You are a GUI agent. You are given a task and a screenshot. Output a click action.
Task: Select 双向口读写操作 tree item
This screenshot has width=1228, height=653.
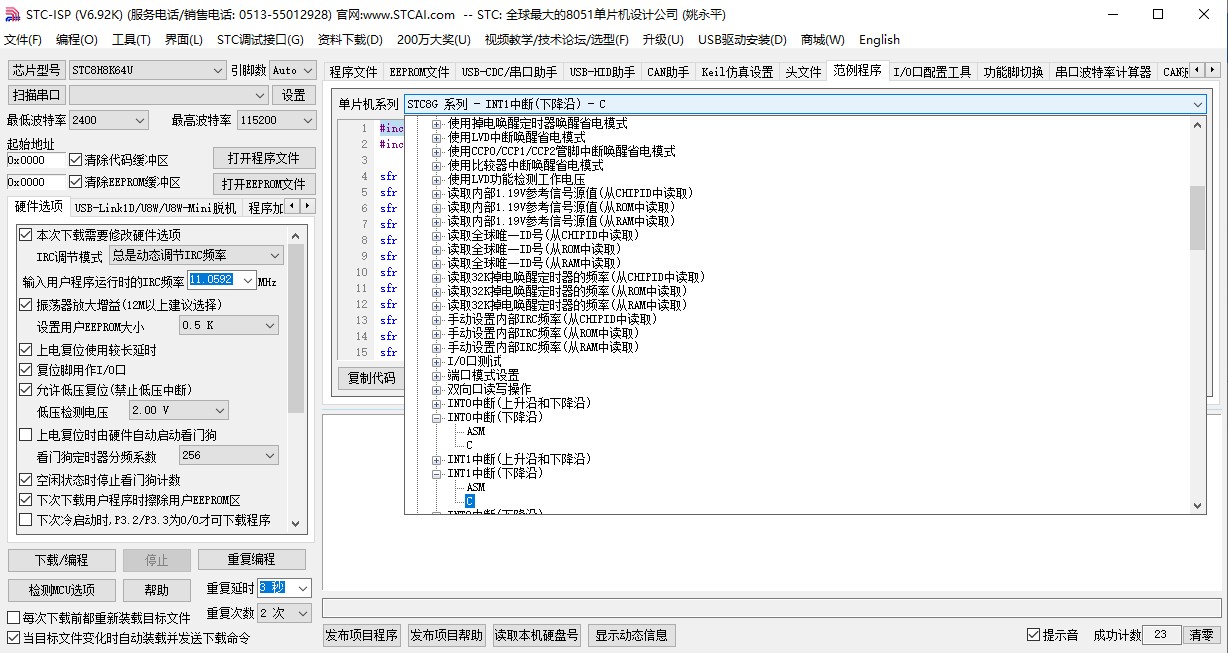pos(489,389)
